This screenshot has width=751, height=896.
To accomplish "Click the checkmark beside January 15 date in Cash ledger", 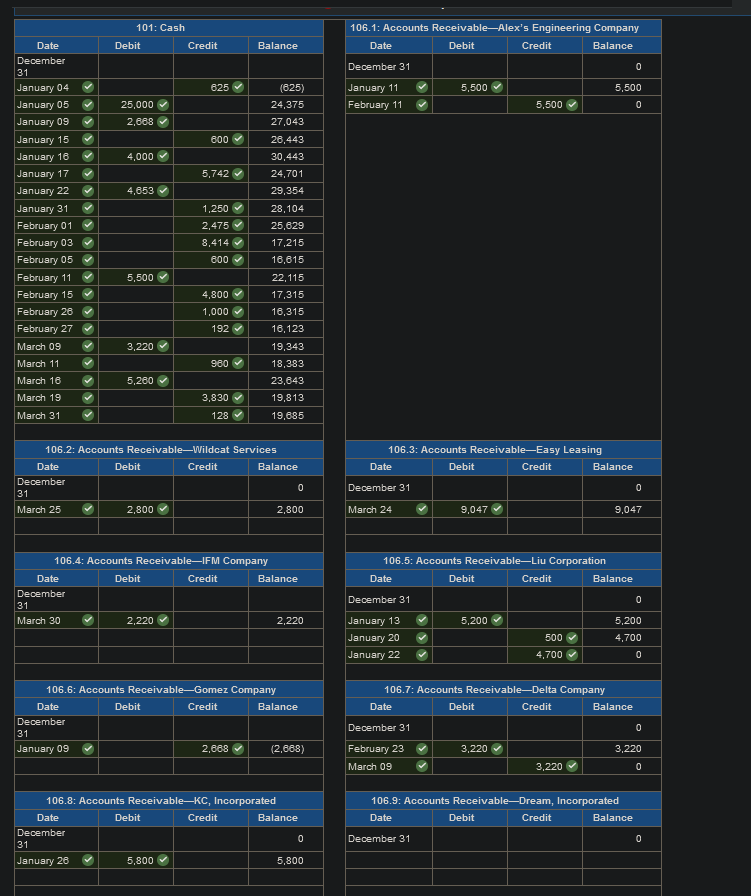I will [x=88, y=139].
